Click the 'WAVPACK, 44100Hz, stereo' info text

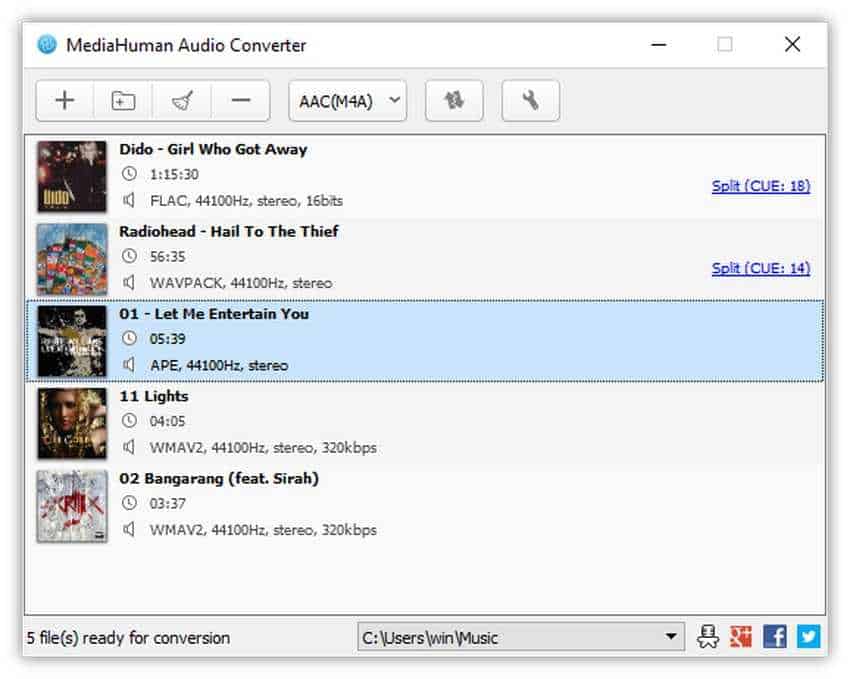click(241, 283)
